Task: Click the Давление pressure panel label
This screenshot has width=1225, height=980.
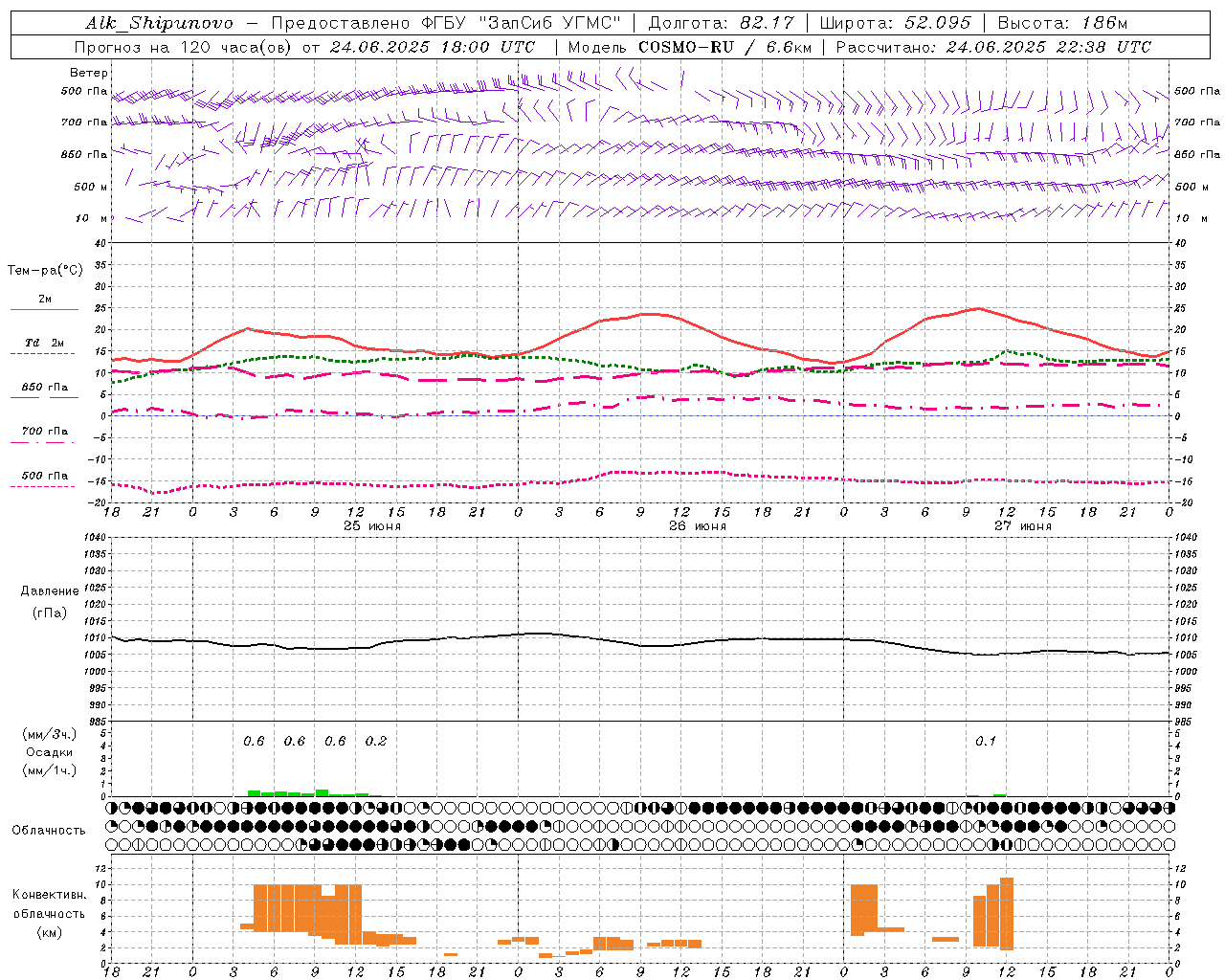Action: [50, 591]
